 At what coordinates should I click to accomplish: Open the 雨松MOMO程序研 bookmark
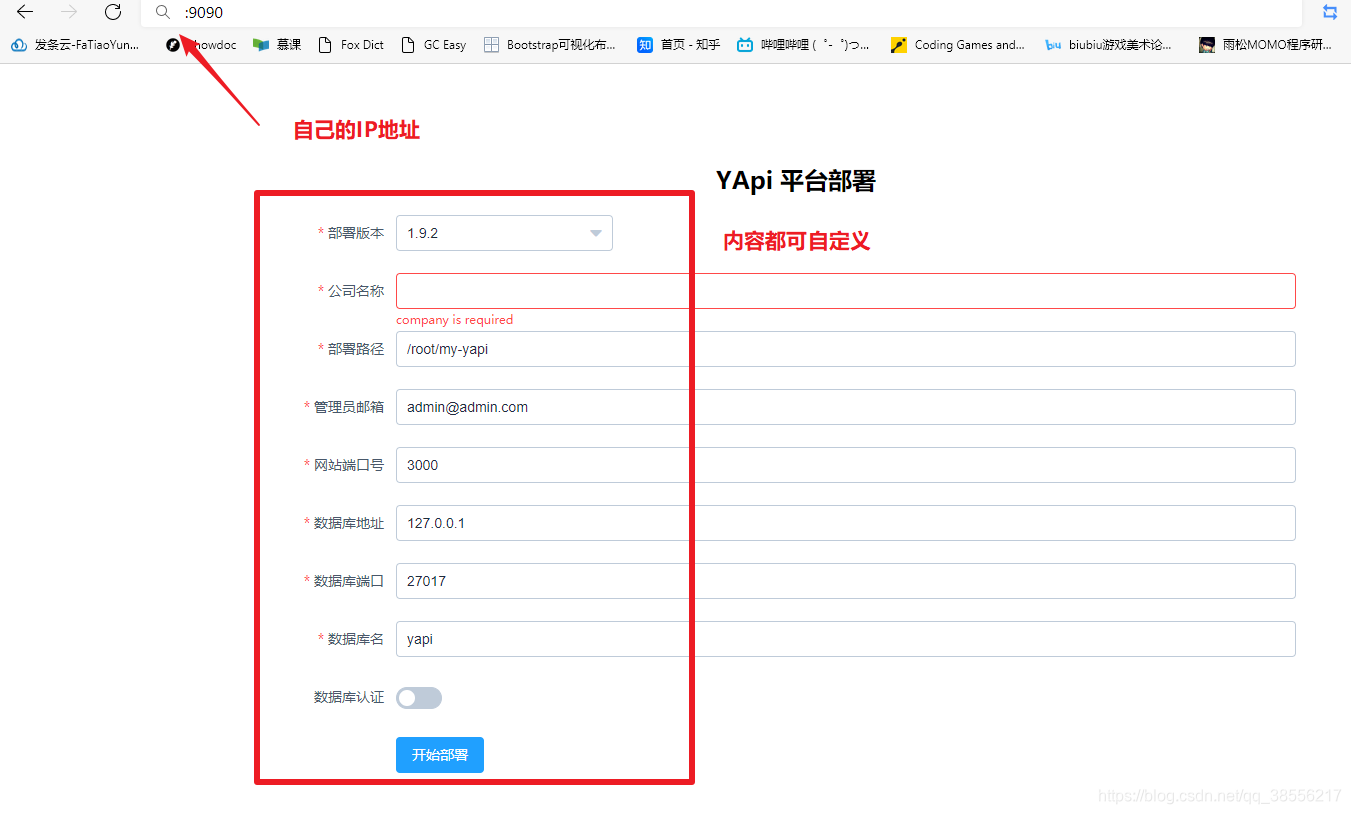click(x=1264, y=44)
